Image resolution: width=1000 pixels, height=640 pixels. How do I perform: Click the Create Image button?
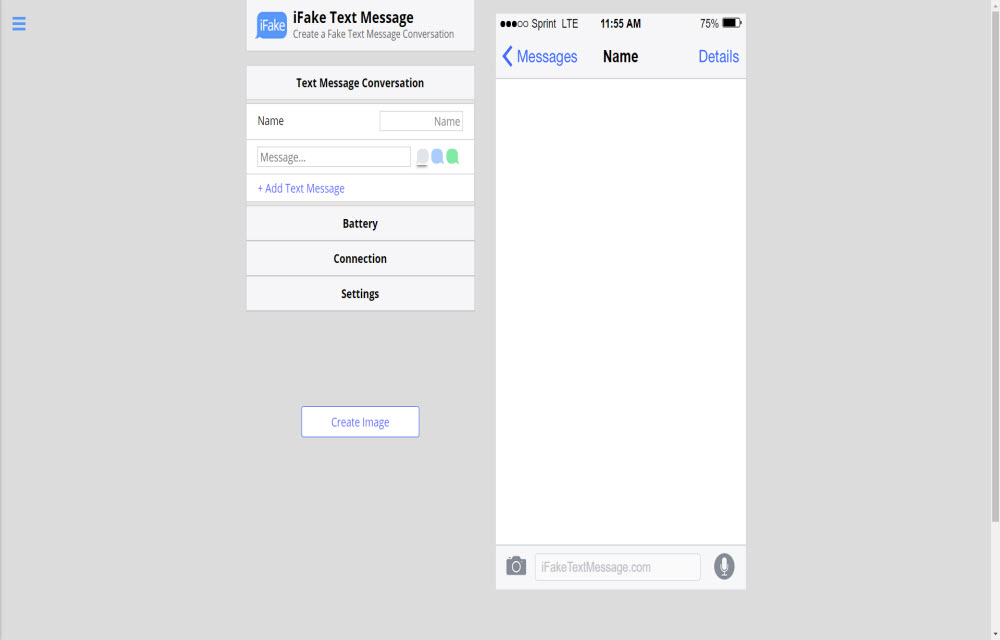[360, 421]
